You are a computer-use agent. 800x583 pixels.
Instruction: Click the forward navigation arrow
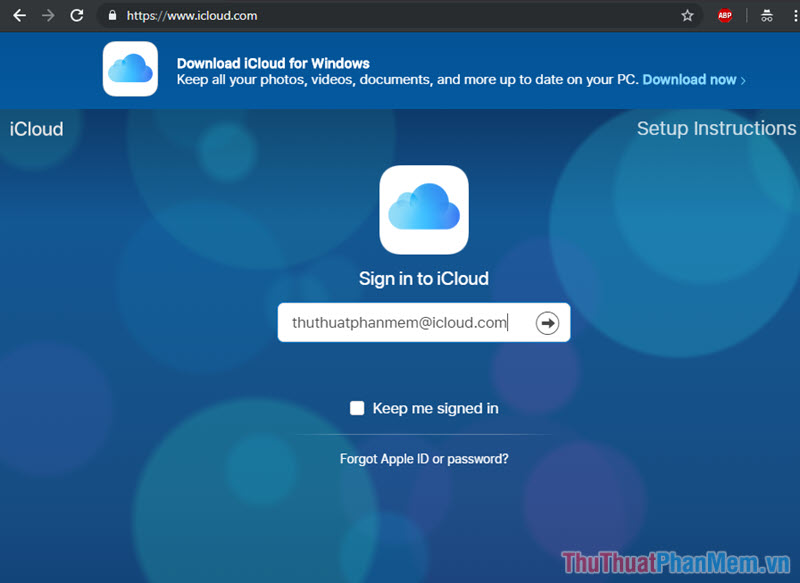click(x=47, y=15)
